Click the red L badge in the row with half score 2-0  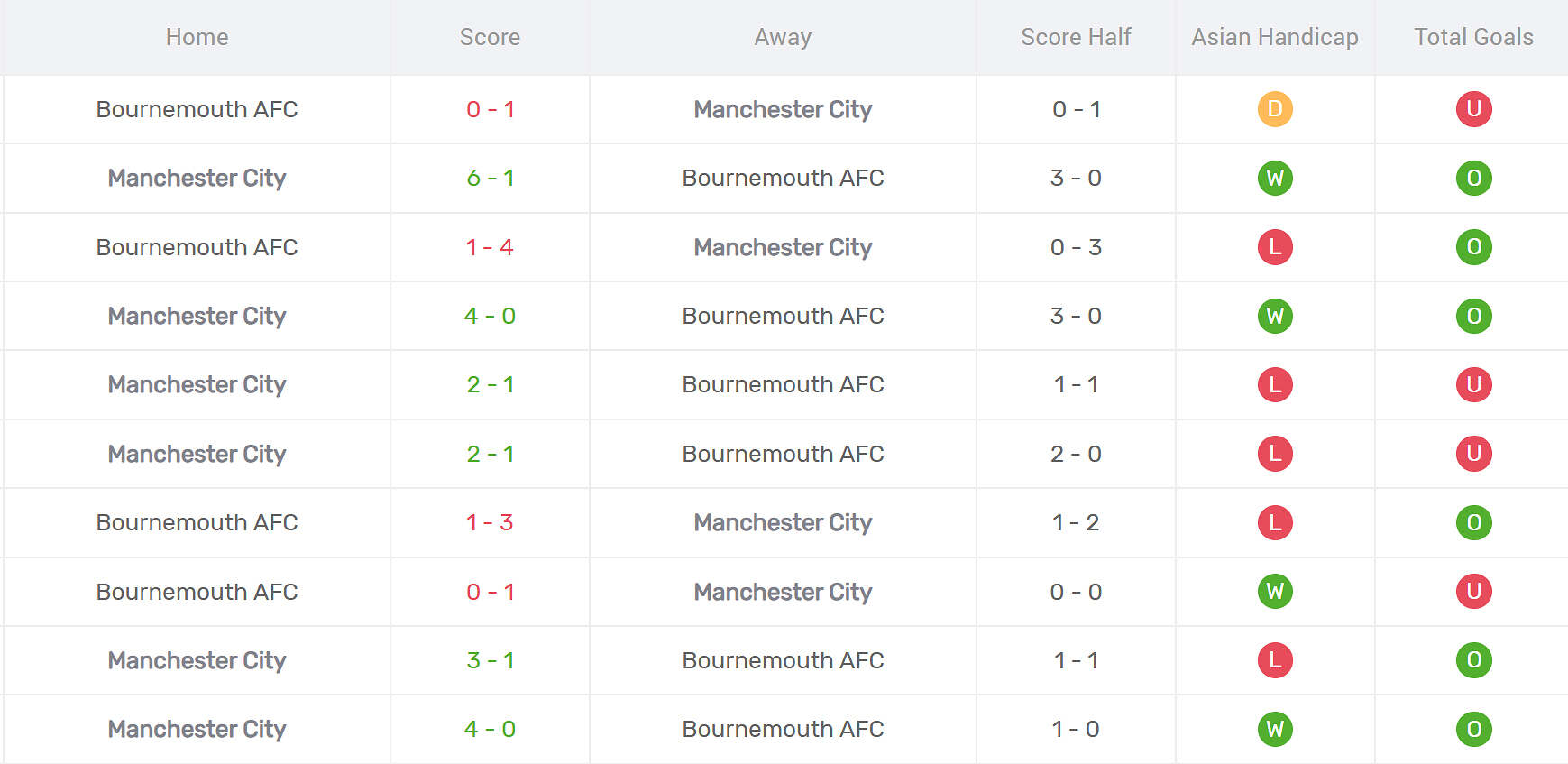tap(1274, 454)
